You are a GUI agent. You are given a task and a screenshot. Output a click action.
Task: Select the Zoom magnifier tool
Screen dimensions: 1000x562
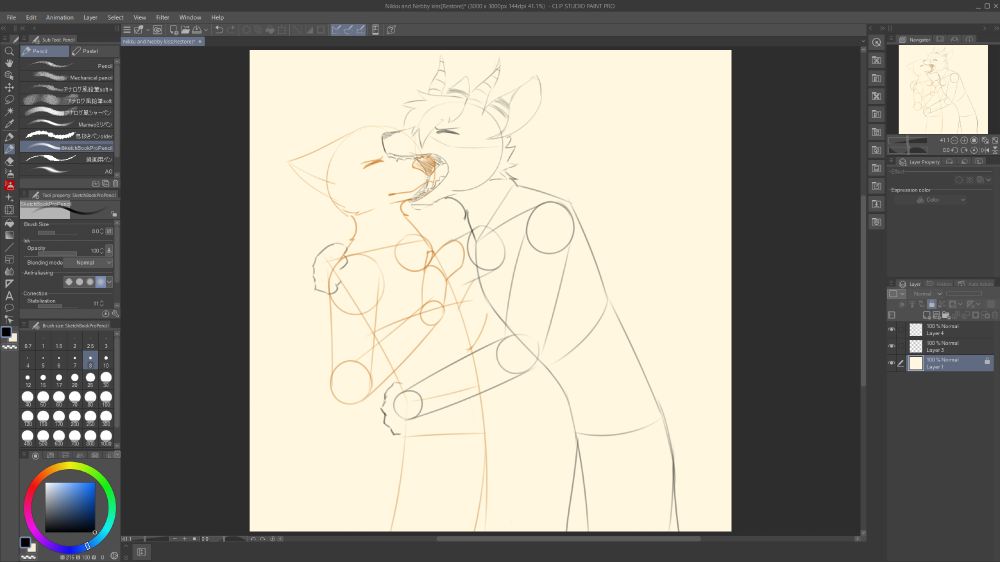[x=9, y=51]
